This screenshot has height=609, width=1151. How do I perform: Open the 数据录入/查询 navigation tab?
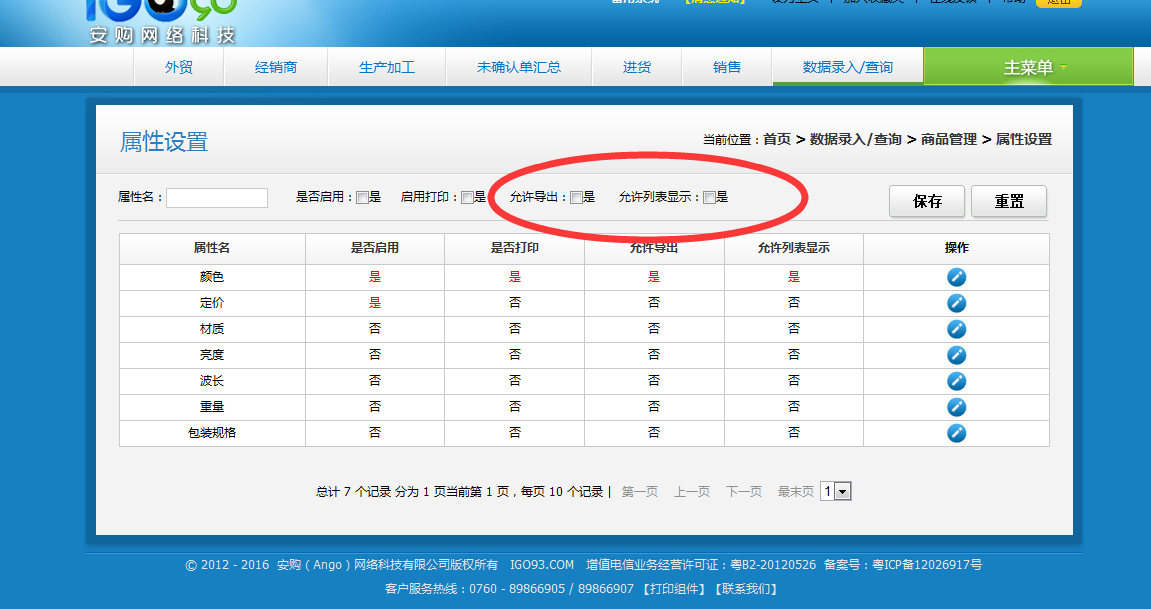click(x=847, y=67)
